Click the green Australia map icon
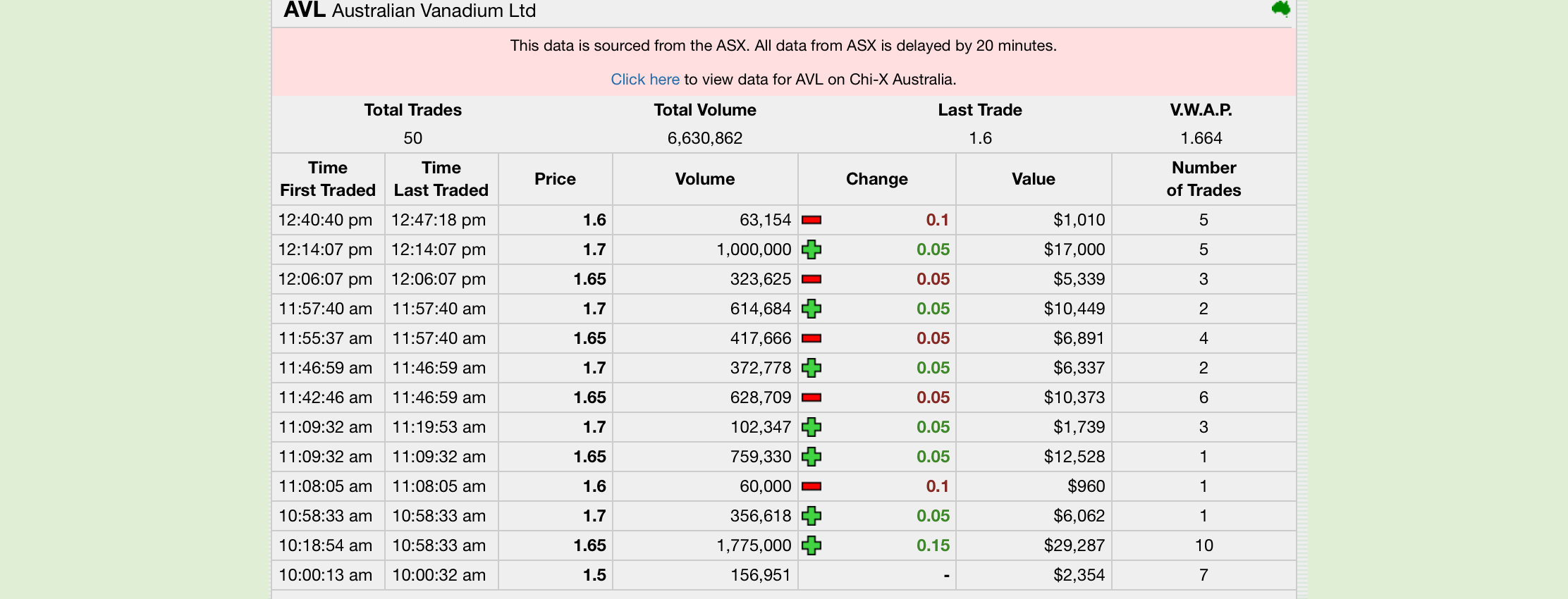 pos(1281,9)
